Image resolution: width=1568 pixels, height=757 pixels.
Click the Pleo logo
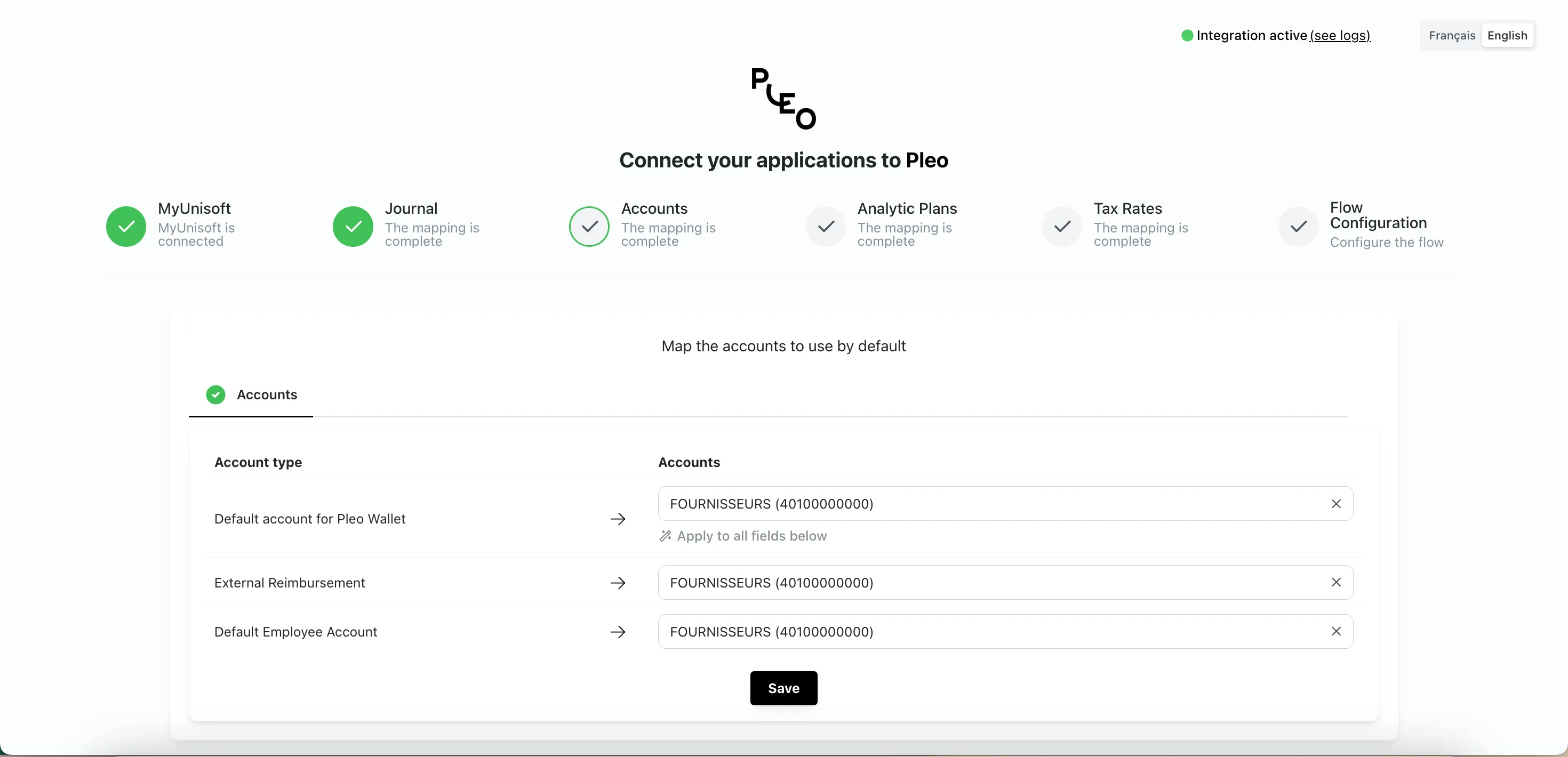783,99
